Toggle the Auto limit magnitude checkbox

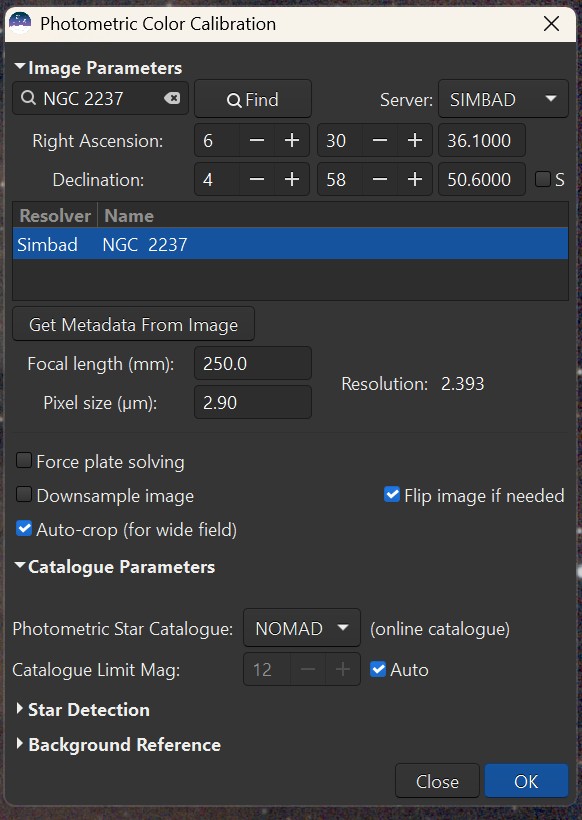[x=378, y=669]
